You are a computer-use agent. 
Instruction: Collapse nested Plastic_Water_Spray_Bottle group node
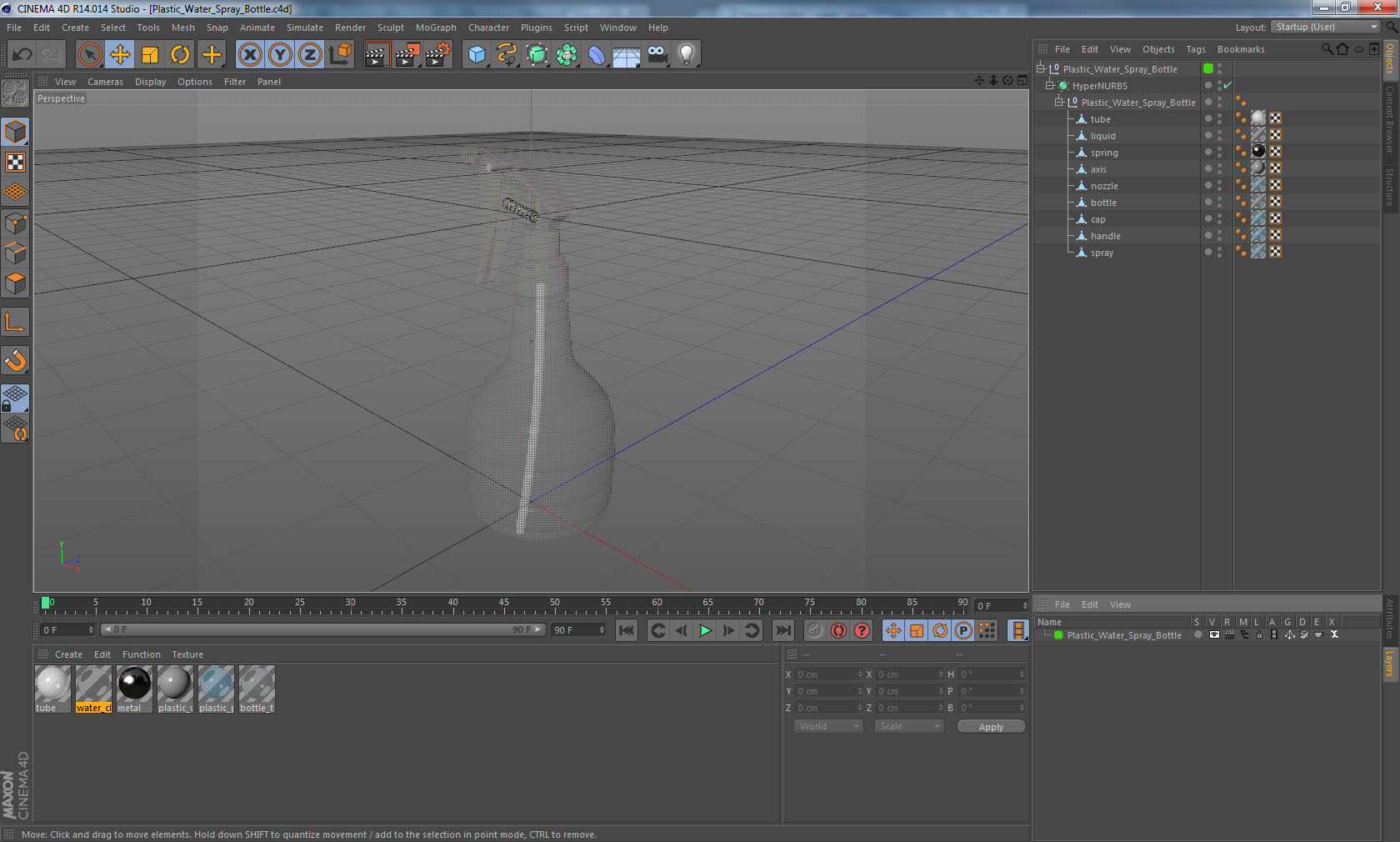tap(1059, 102)
